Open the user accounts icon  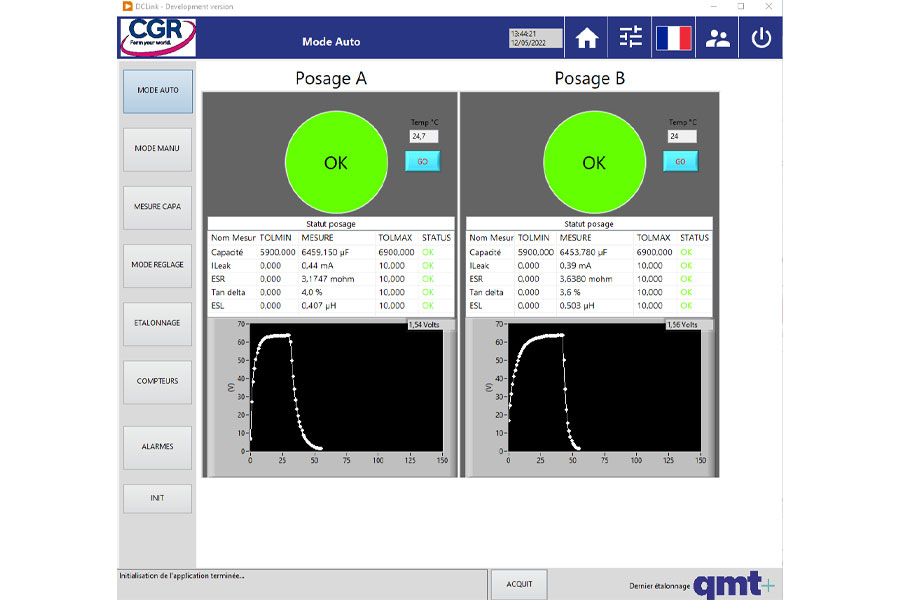(x=718, y=38)
